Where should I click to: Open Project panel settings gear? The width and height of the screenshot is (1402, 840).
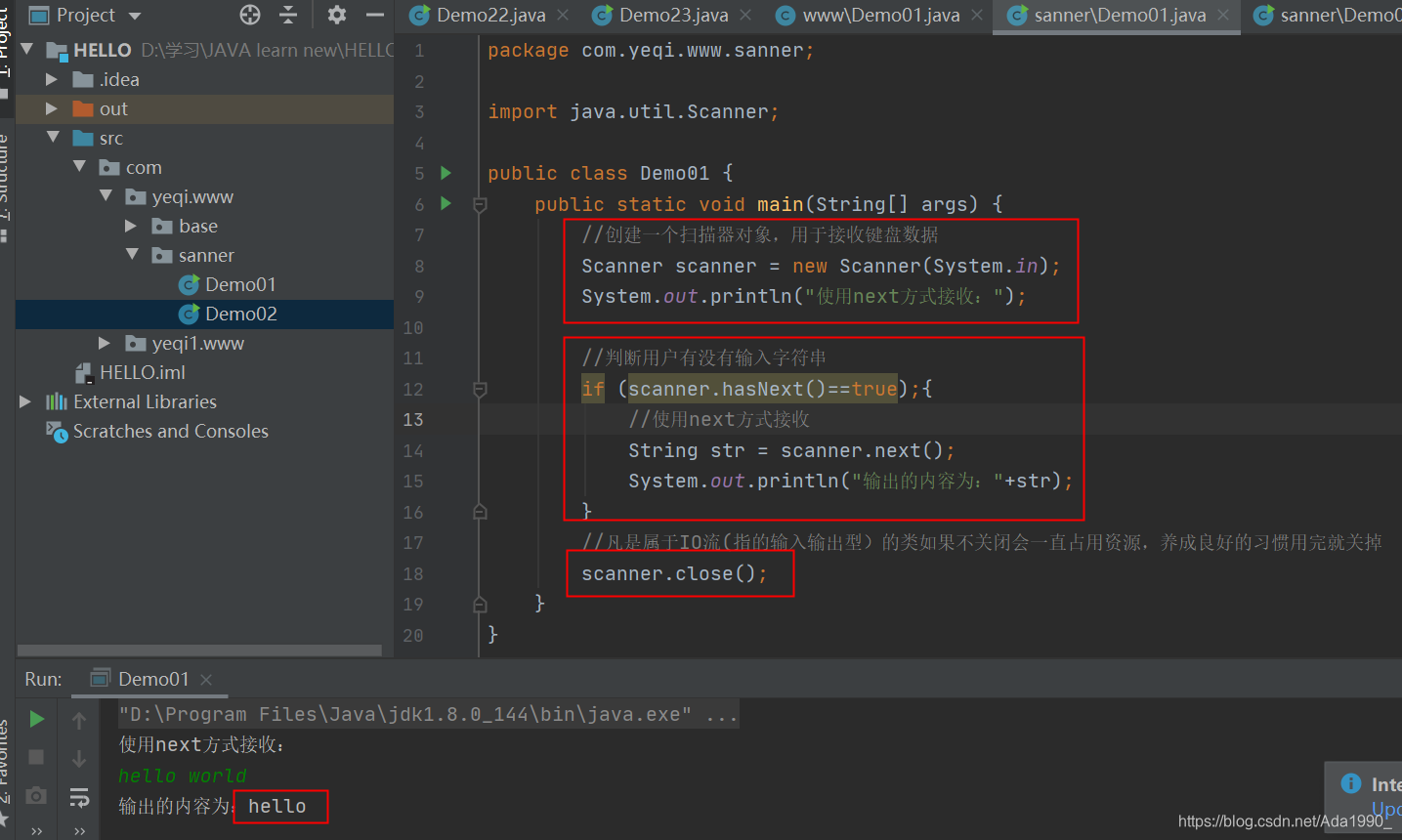[x=337, y=15]
